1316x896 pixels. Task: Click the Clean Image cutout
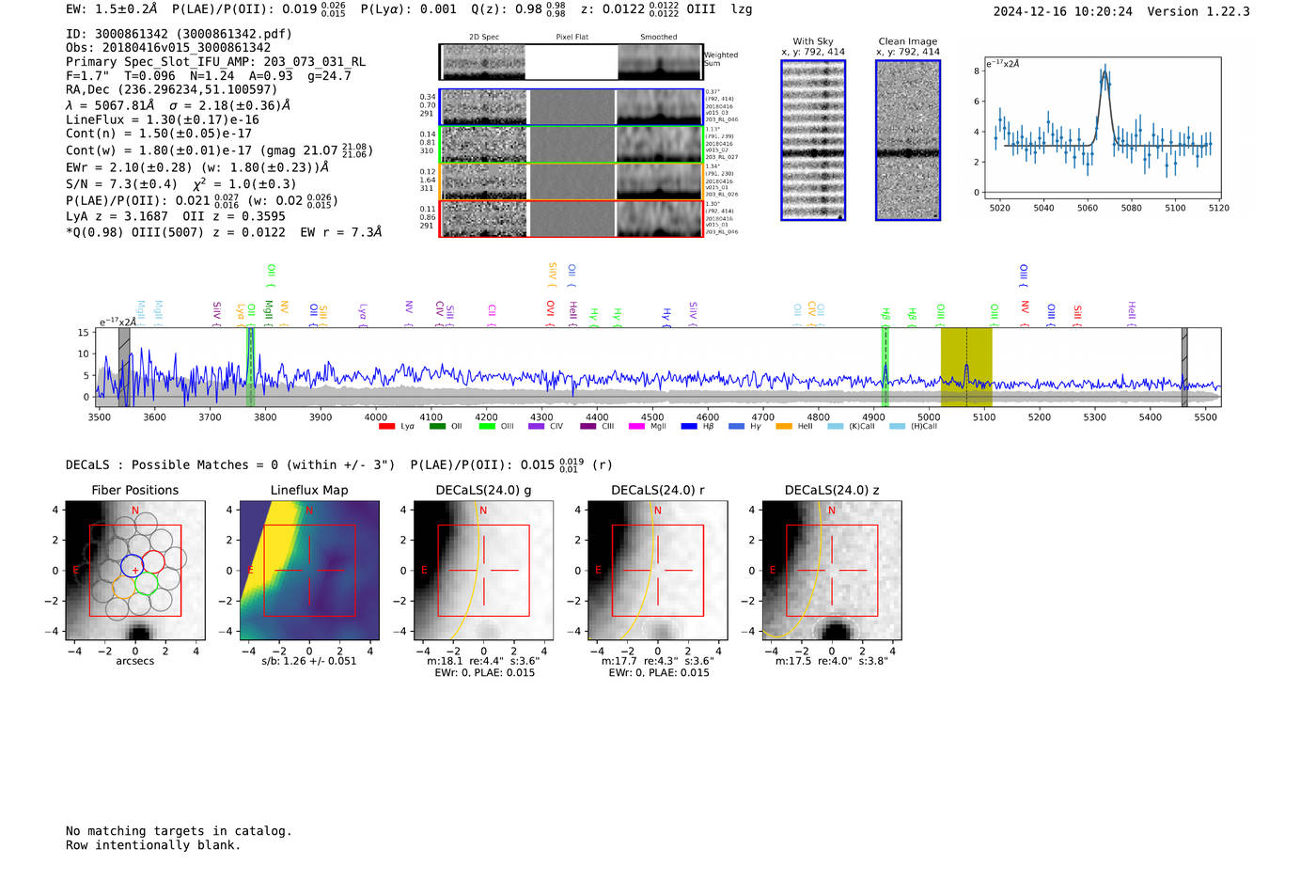coord(908,140)
